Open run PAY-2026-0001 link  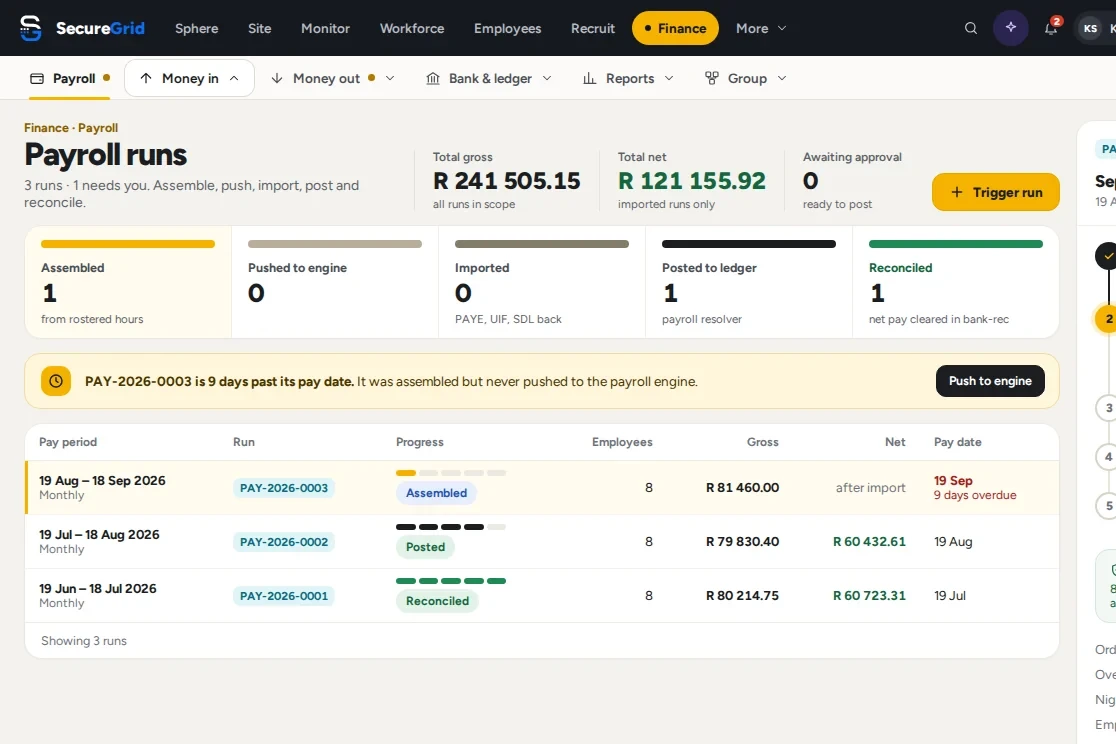(x=284, y=596)
